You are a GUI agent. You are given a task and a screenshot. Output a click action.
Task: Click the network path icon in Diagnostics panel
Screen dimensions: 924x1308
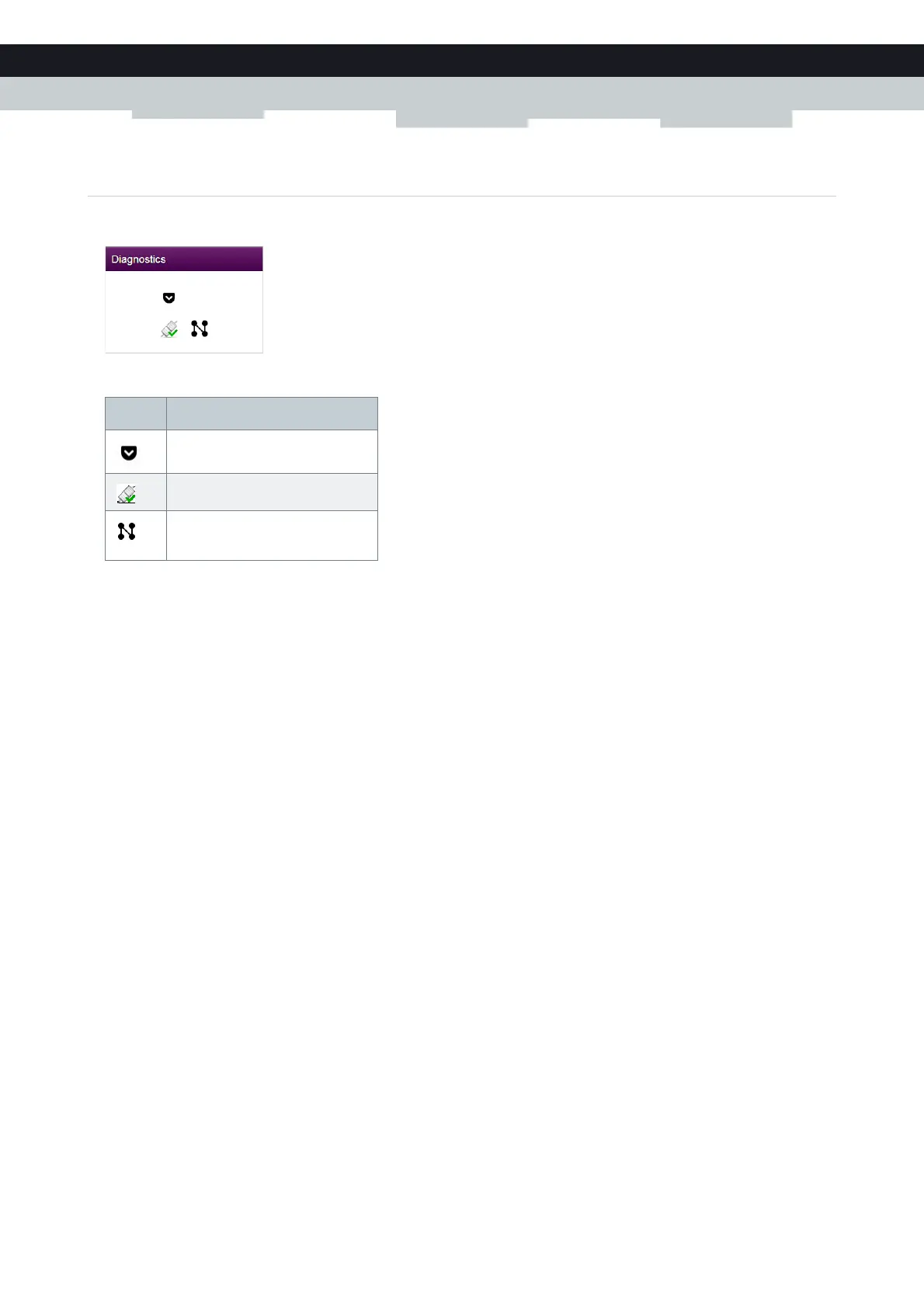coord(200,329)
